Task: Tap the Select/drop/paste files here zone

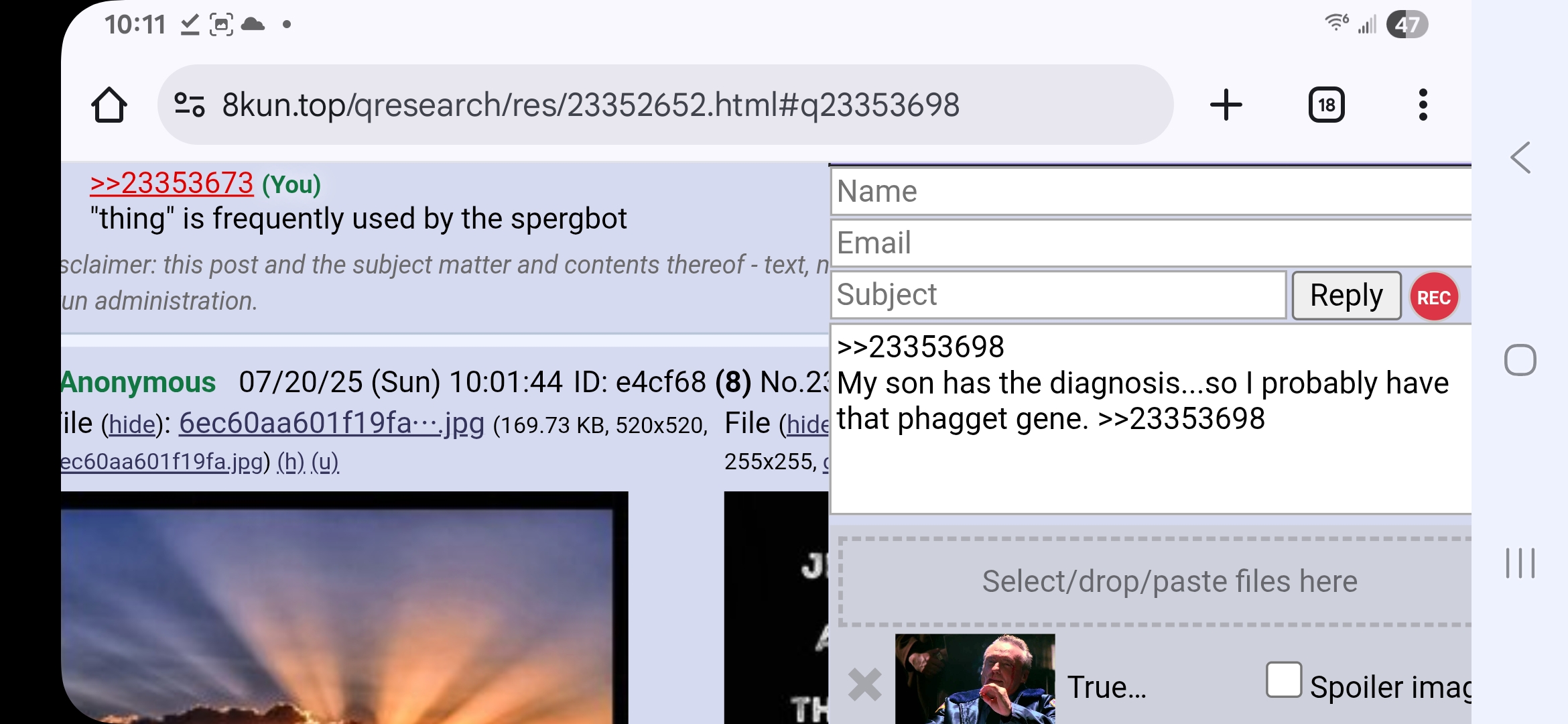Action: [1156, 581]
